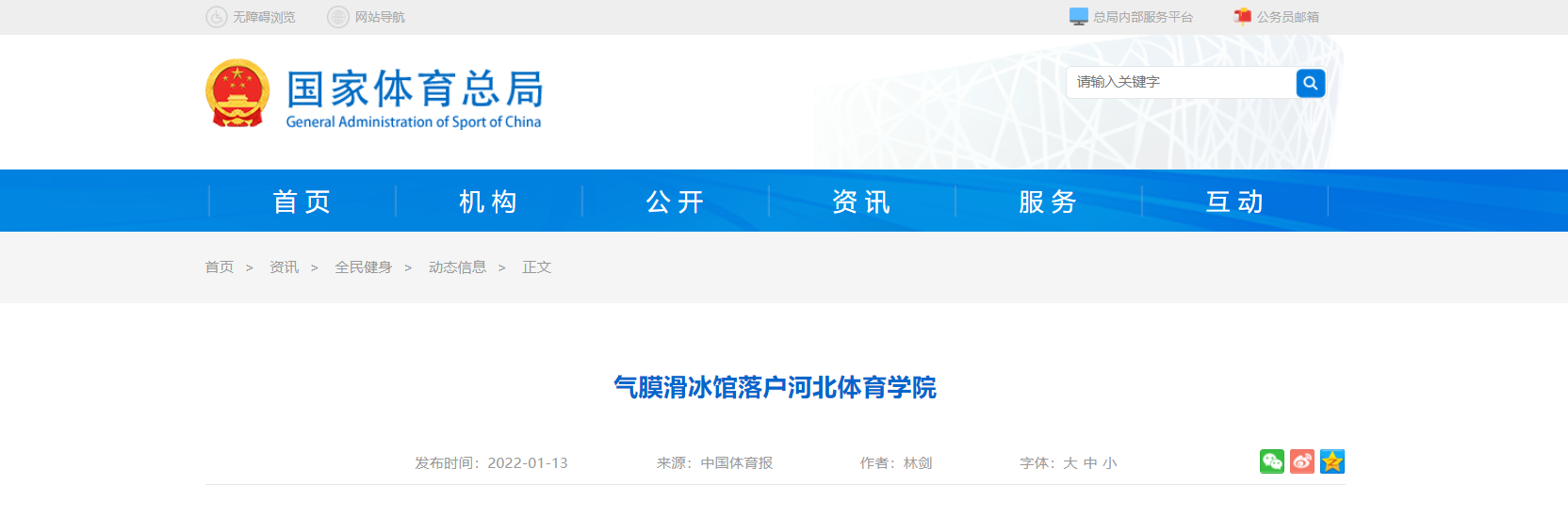1568x517 pixels.
Task: Go to 首页 in breadcrumb
Action: (220, 267)
